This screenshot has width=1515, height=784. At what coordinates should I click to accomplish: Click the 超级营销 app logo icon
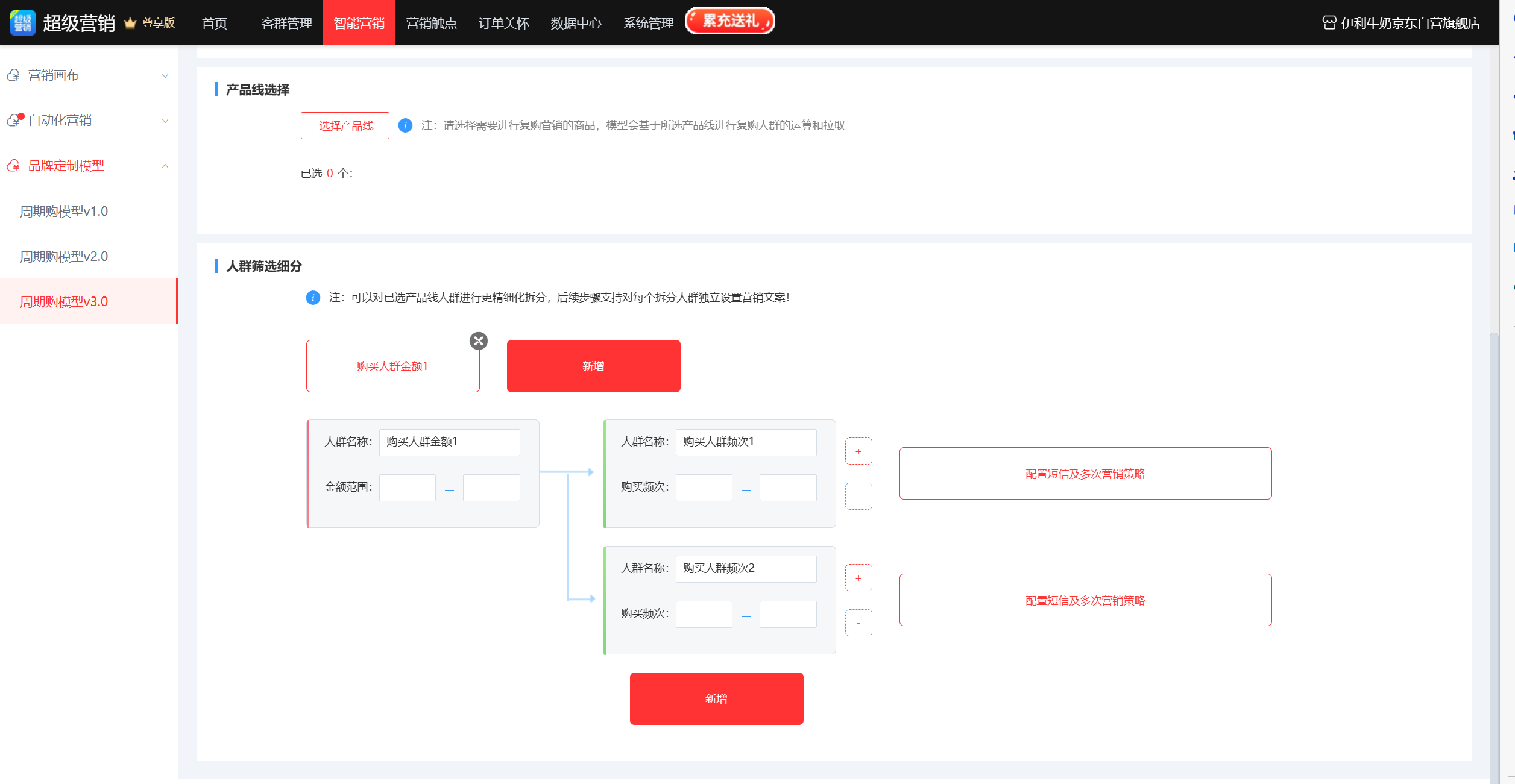pyautogui.click(x=23, y=23)
